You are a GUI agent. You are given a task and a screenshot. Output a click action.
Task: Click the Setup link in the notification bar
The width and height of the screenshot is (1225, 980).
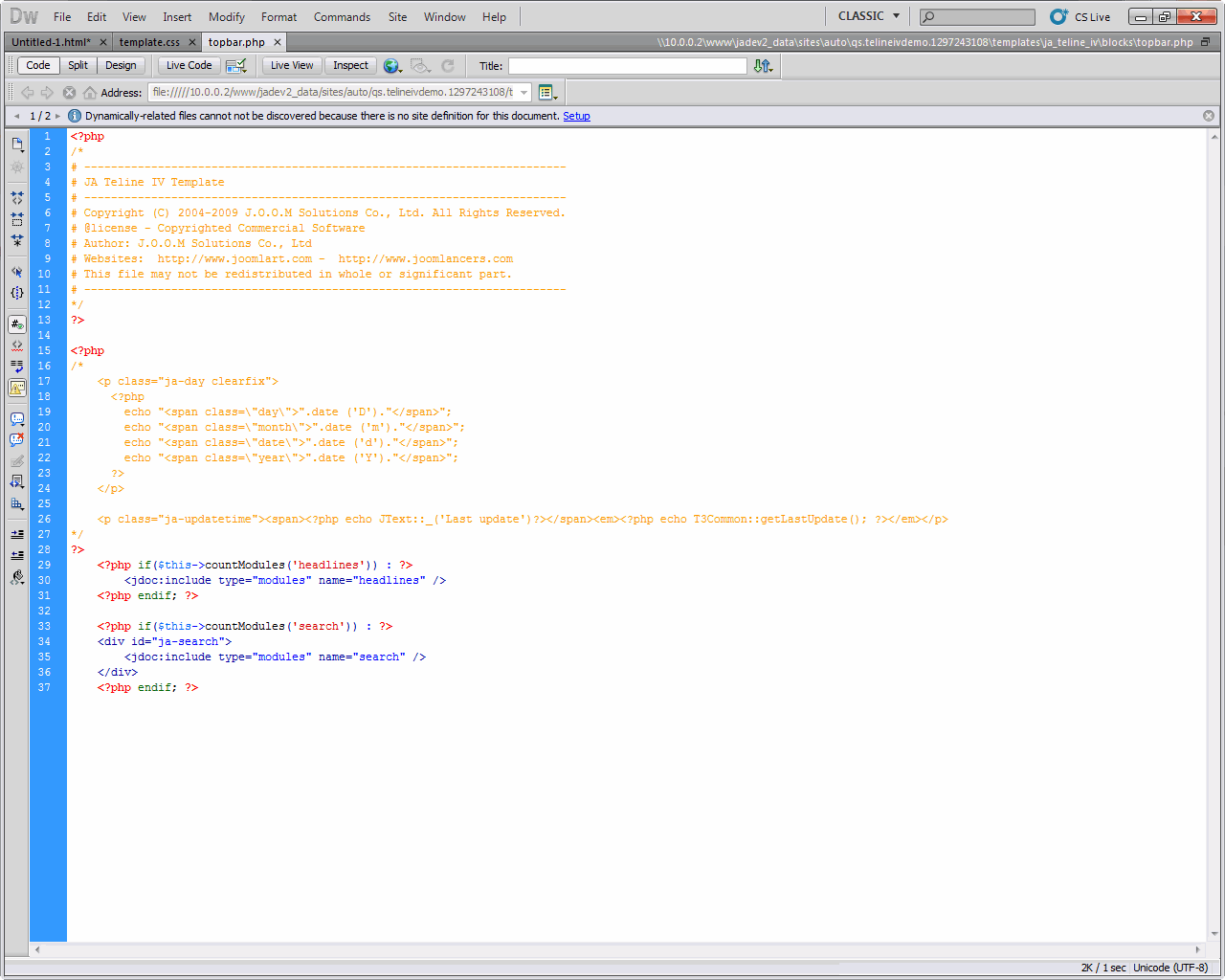pos(578,115)
